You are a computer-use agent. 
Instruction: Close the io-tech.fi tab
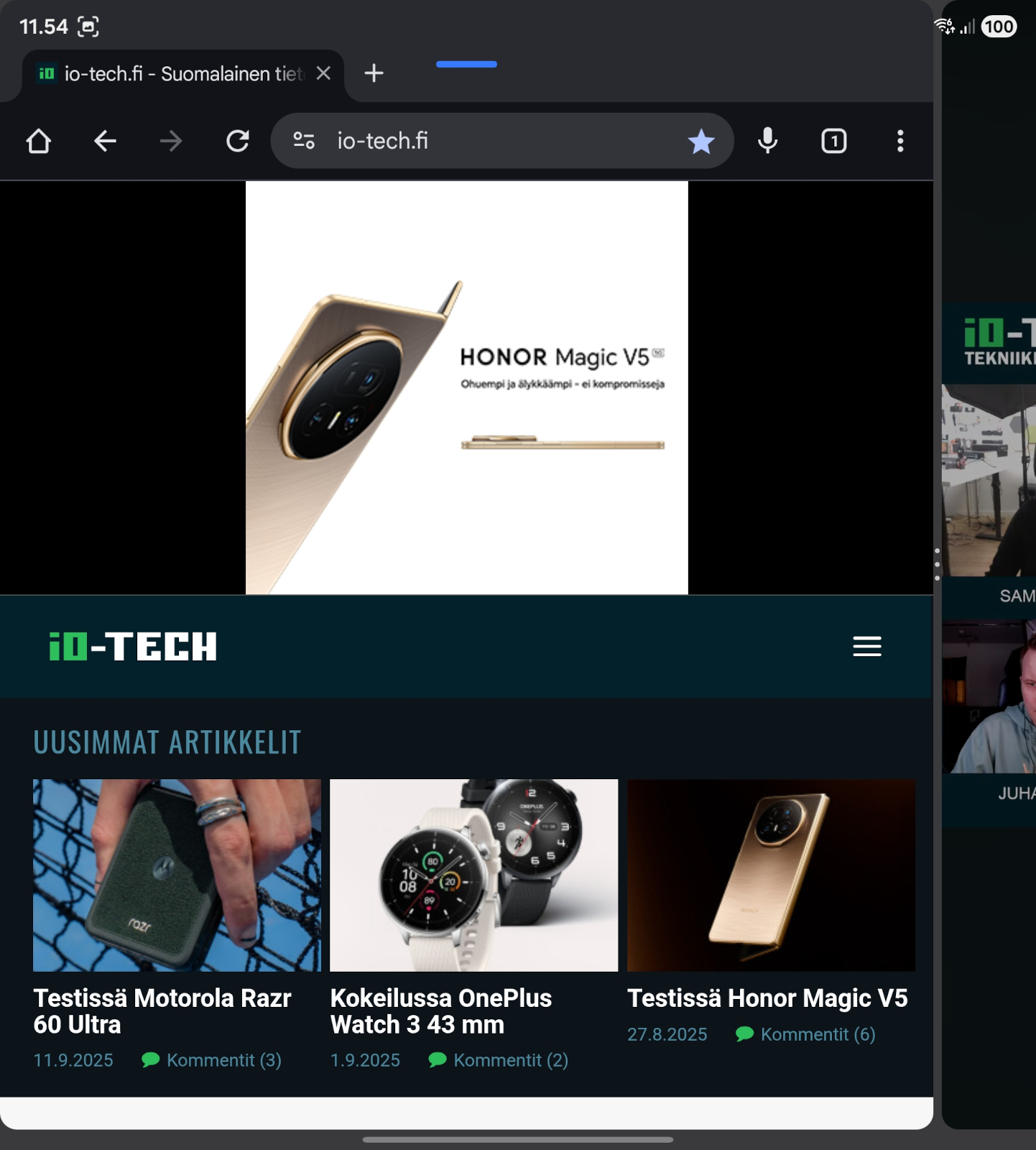click(323, 73)
